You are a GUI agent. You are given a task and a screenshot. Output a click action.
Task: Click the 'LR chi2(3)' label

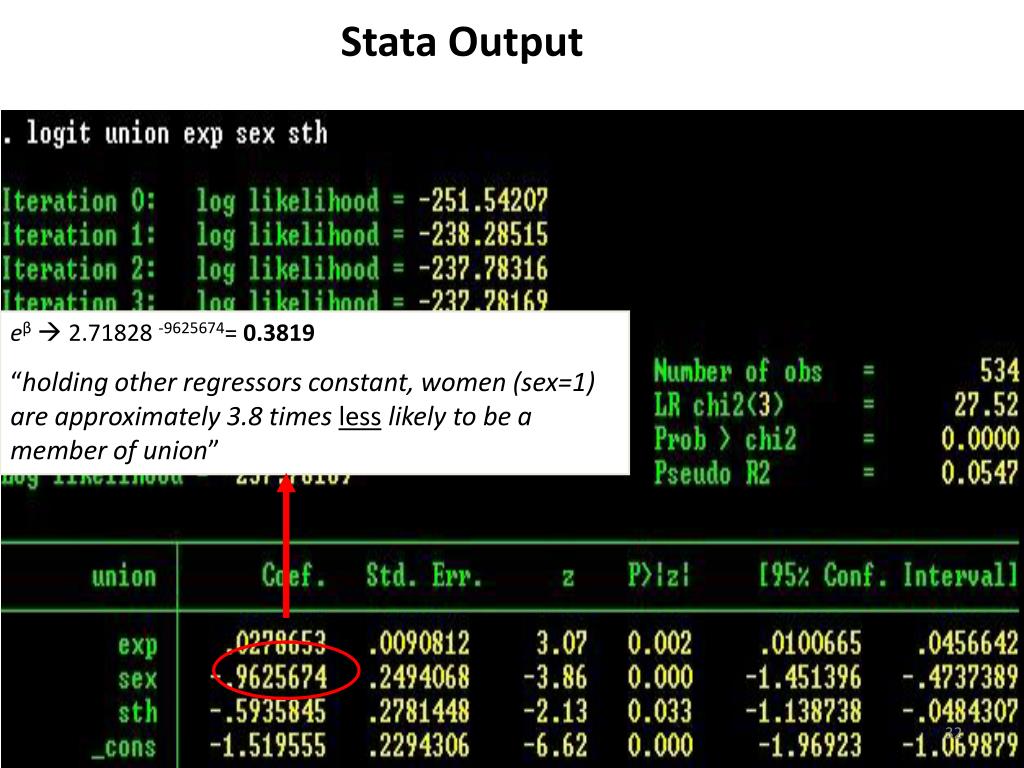click(x=718, y=406)
